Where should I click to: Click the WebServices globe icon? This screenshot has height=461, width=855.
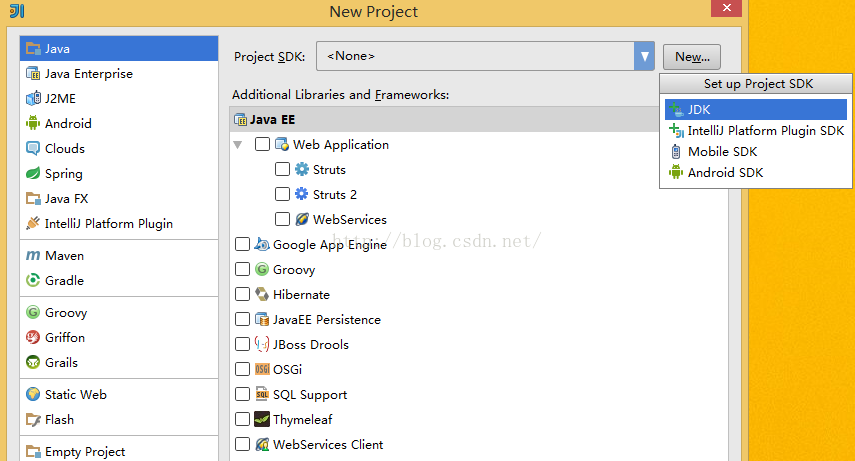pyautogui.click(x=302, y=219)
